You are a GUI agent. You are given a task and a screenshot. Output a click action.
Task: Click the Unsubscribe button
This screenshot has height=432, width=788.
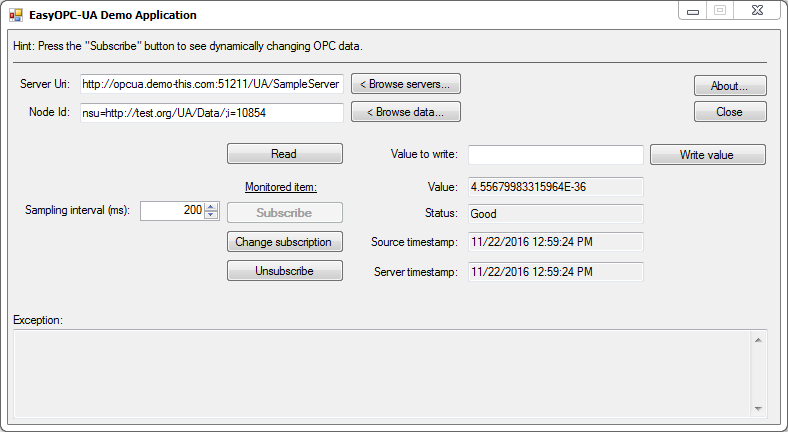coord(285,271)
